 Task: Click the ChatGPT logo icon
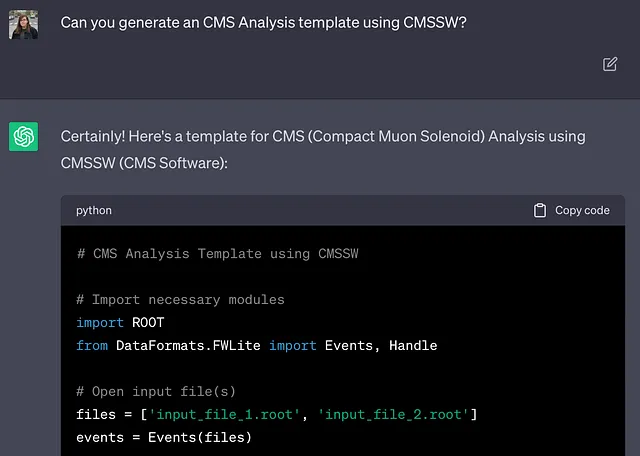[24, 136]
